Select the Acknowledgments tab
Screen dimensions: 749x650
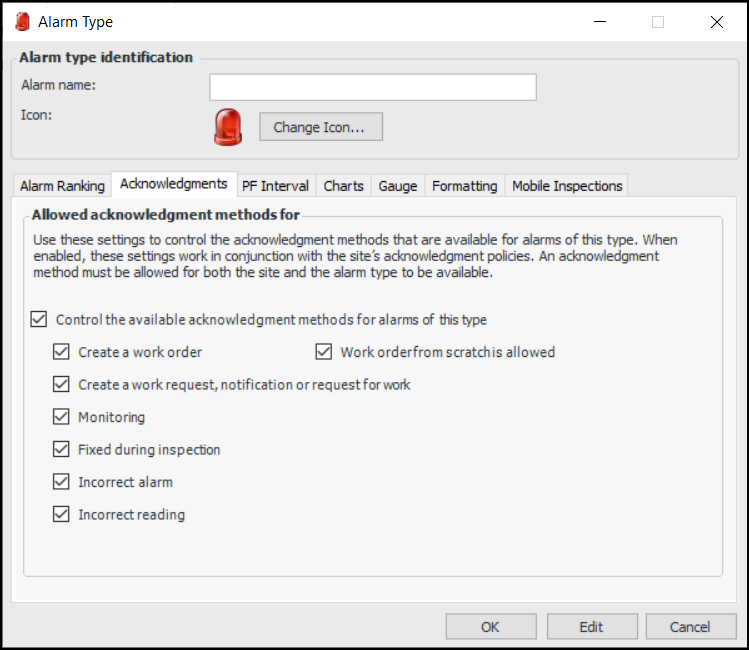pos(174,184)
